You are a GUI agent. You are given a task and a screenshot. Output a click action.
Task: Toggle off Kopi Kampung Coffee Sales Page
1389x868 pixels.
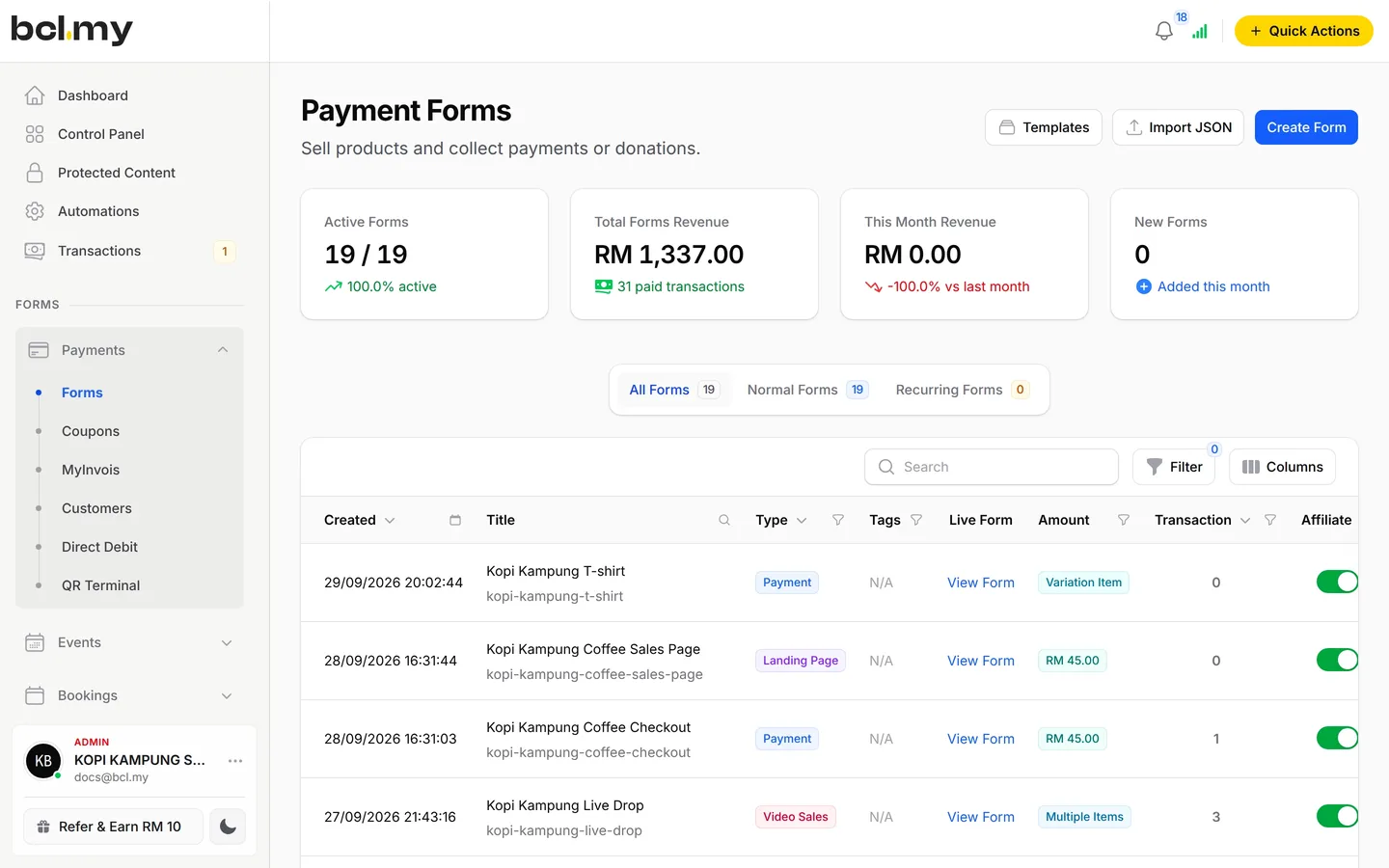coord(1337,660)
